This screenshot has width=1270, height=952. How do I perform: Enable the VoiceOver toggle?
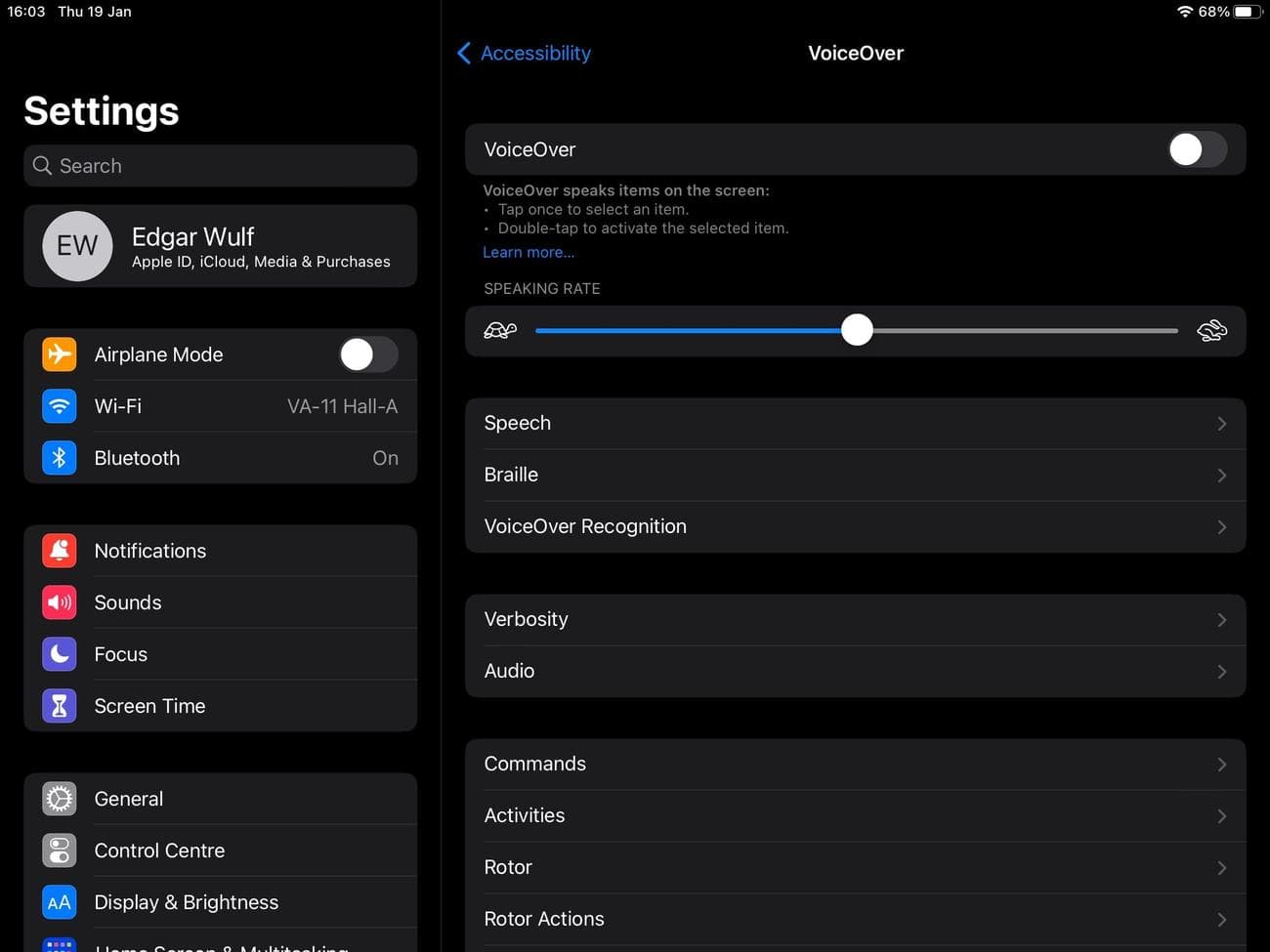(1196, 149)
